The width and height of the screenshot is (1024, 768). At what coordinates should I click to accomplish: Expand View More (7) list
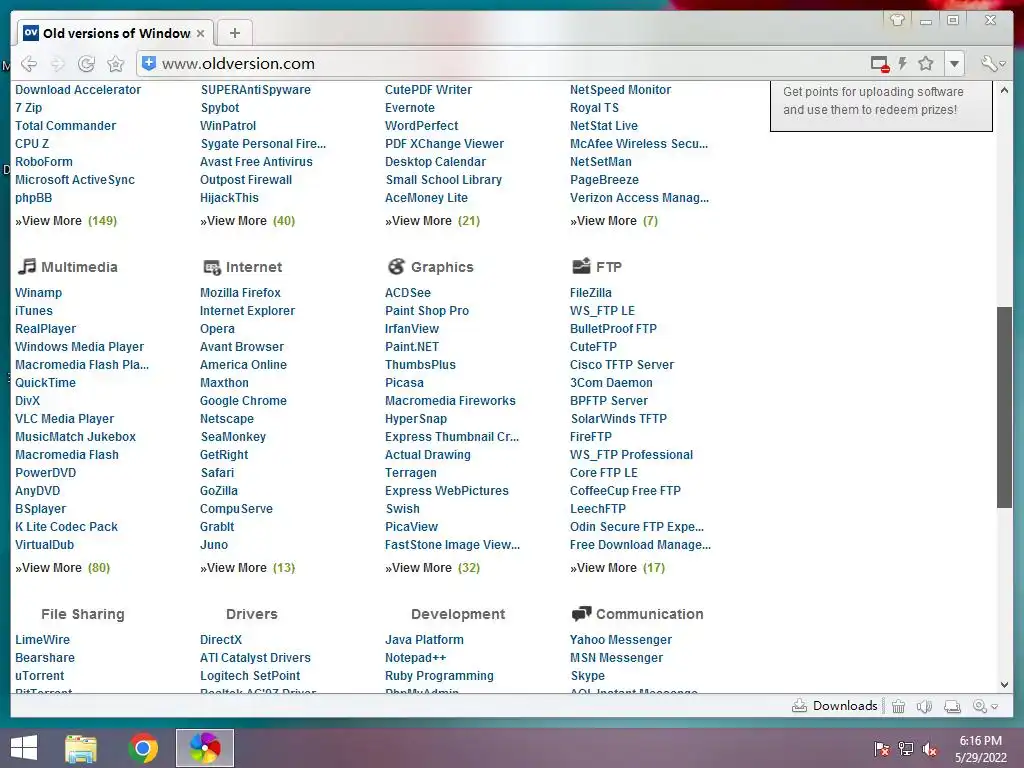pos(614,221)
